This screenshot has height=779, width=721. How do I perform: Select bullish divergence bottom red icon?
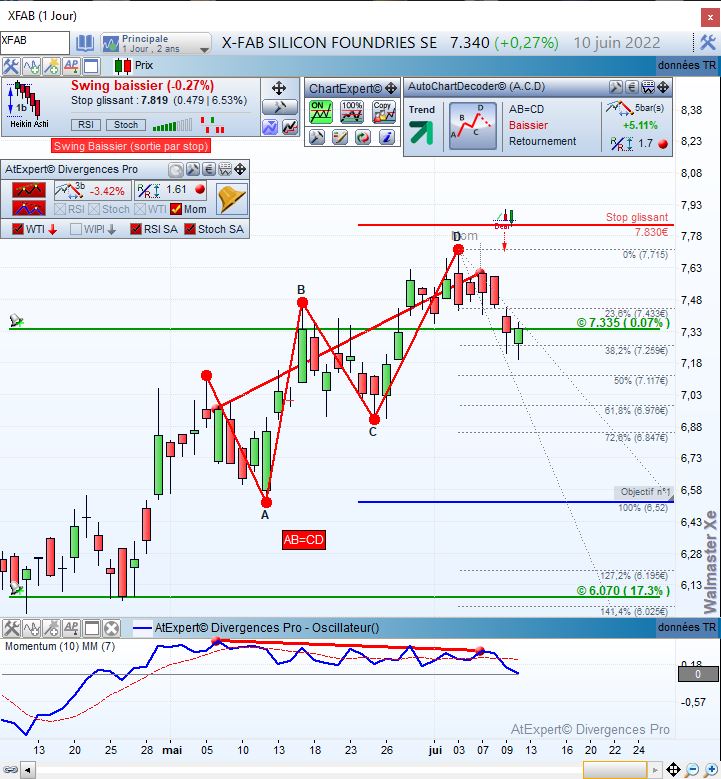(x=29, y=208)
